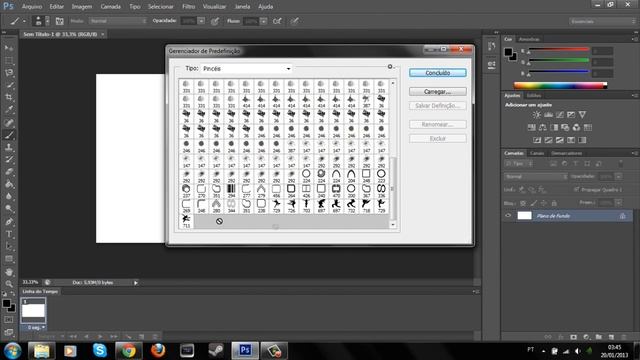
Task: Select the Zoom tool in the toolbox
Action: point(9,284)
